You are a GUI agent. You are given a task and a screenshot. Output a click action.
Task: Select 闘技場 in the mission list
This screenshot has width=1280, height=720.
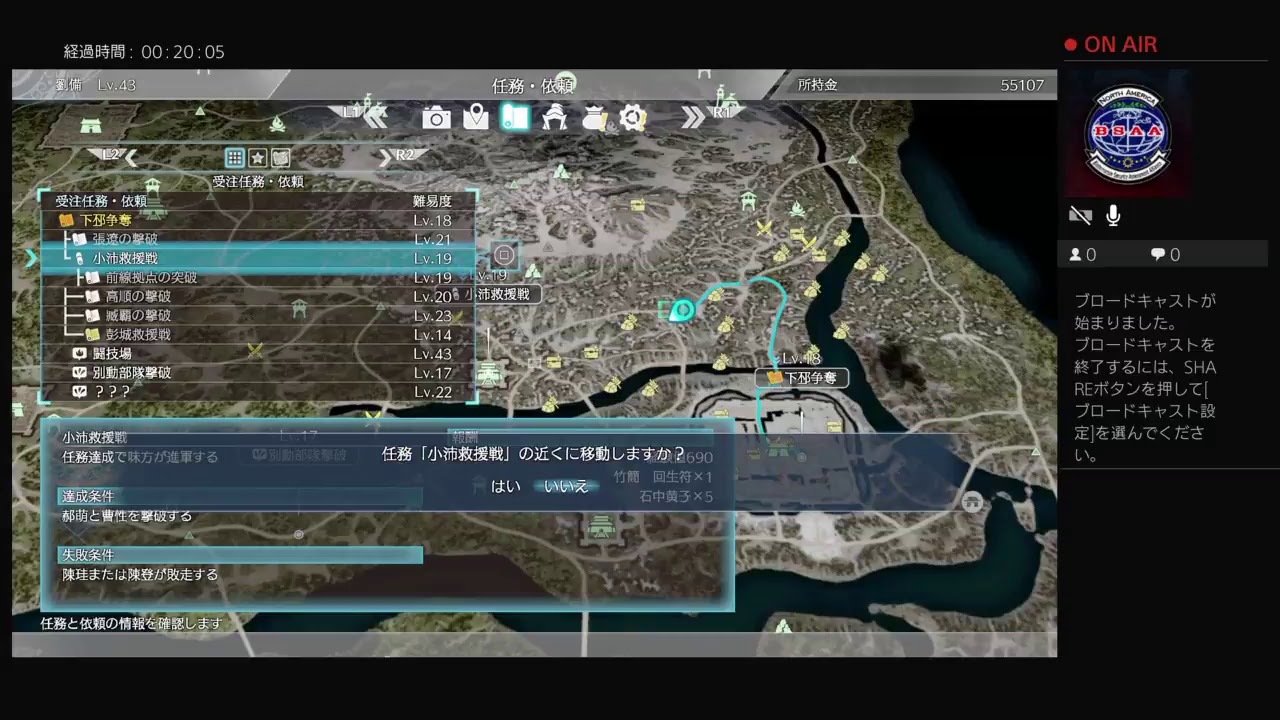112,354
